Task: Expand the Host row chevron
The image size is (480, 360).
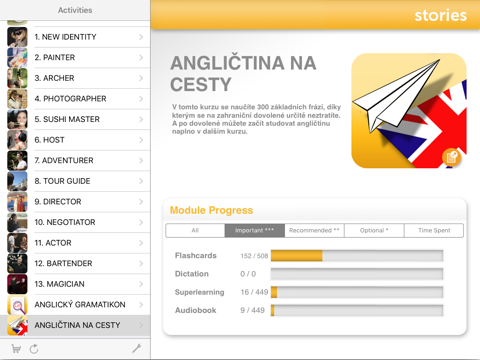Action: [x=141, y=140]
